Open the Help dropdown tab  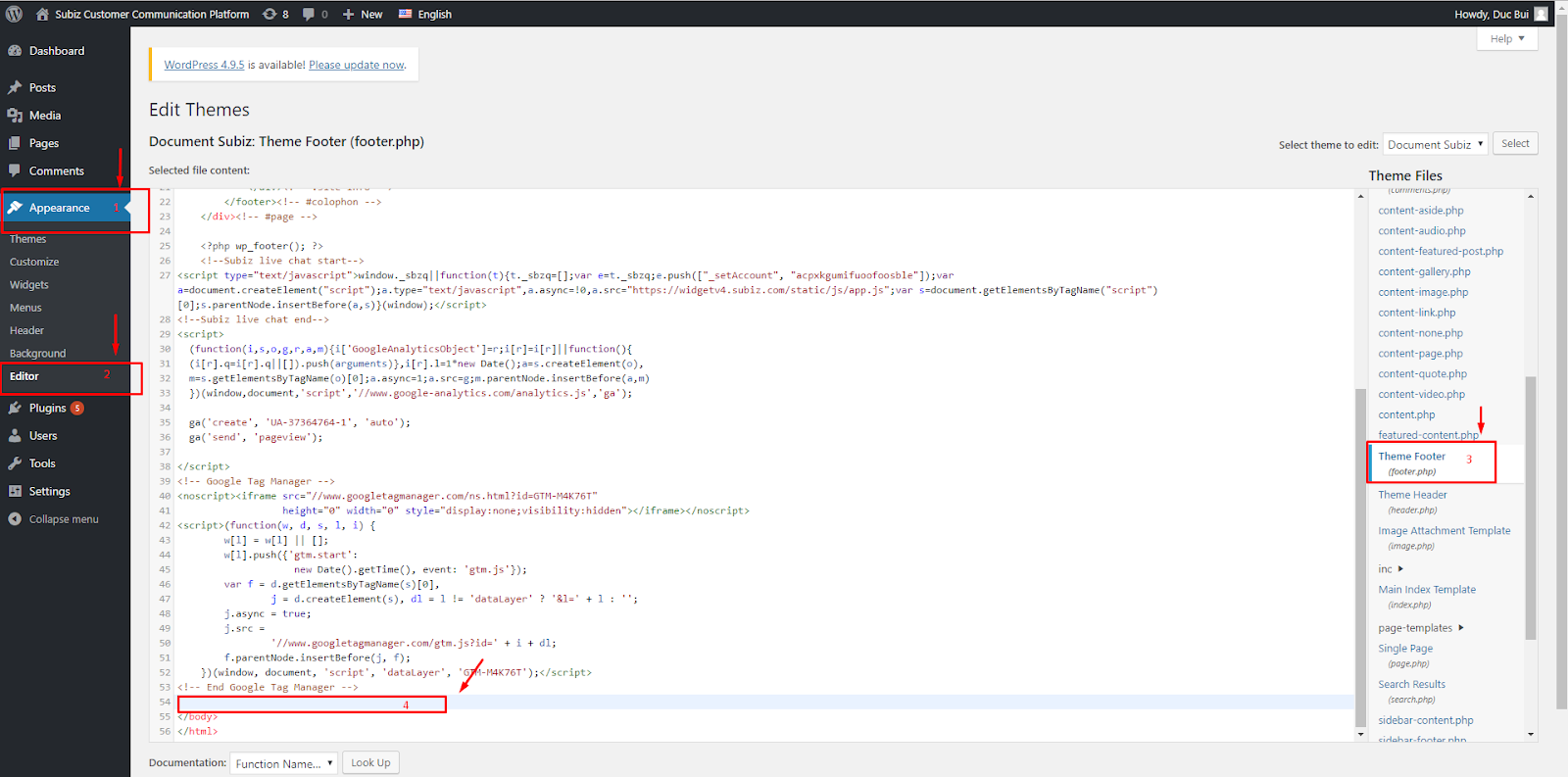(x=1506, y=39)
